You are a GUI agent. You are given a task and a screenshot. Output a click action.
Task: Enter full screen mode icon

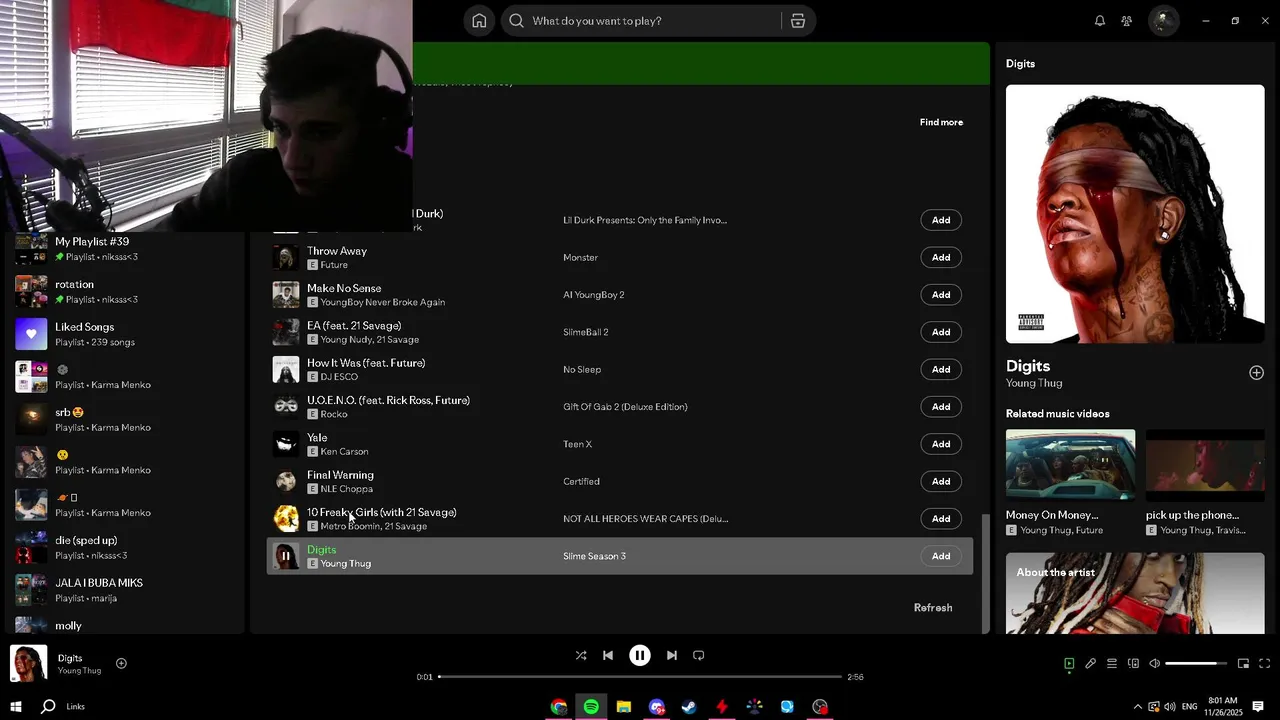tap(1264, 664)
